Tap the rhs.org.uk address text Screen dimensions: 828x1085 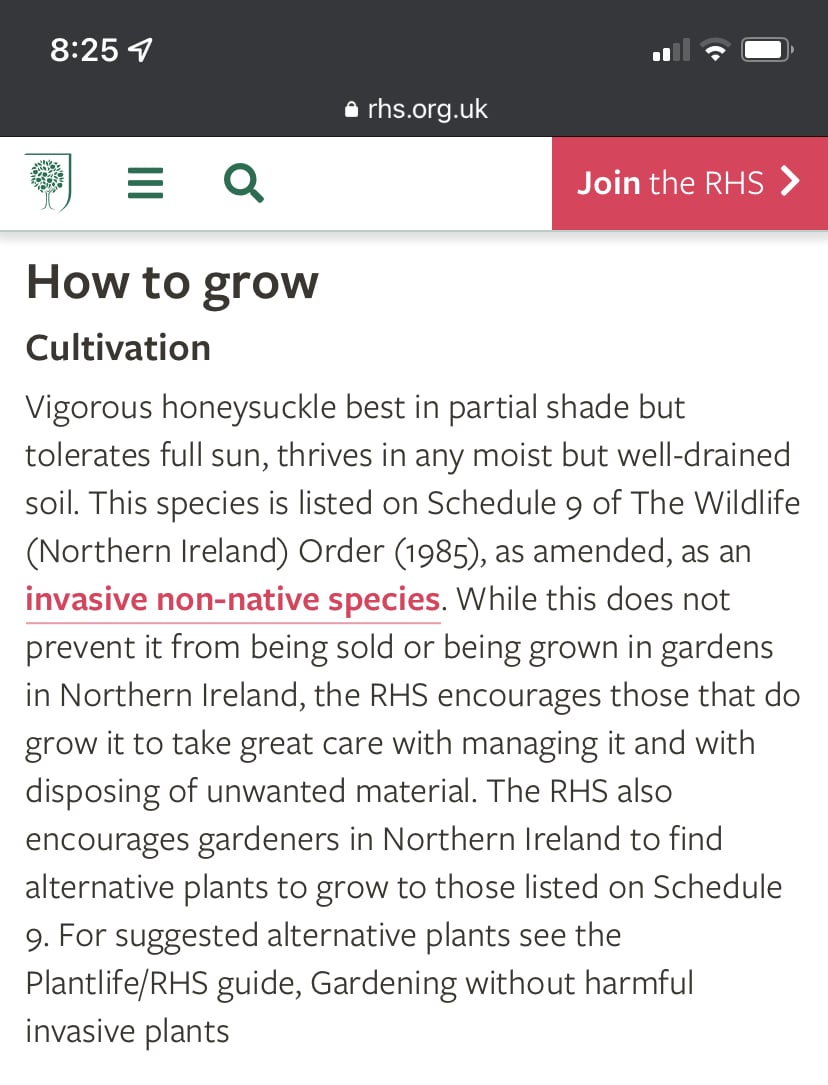(x=427, y=109)
